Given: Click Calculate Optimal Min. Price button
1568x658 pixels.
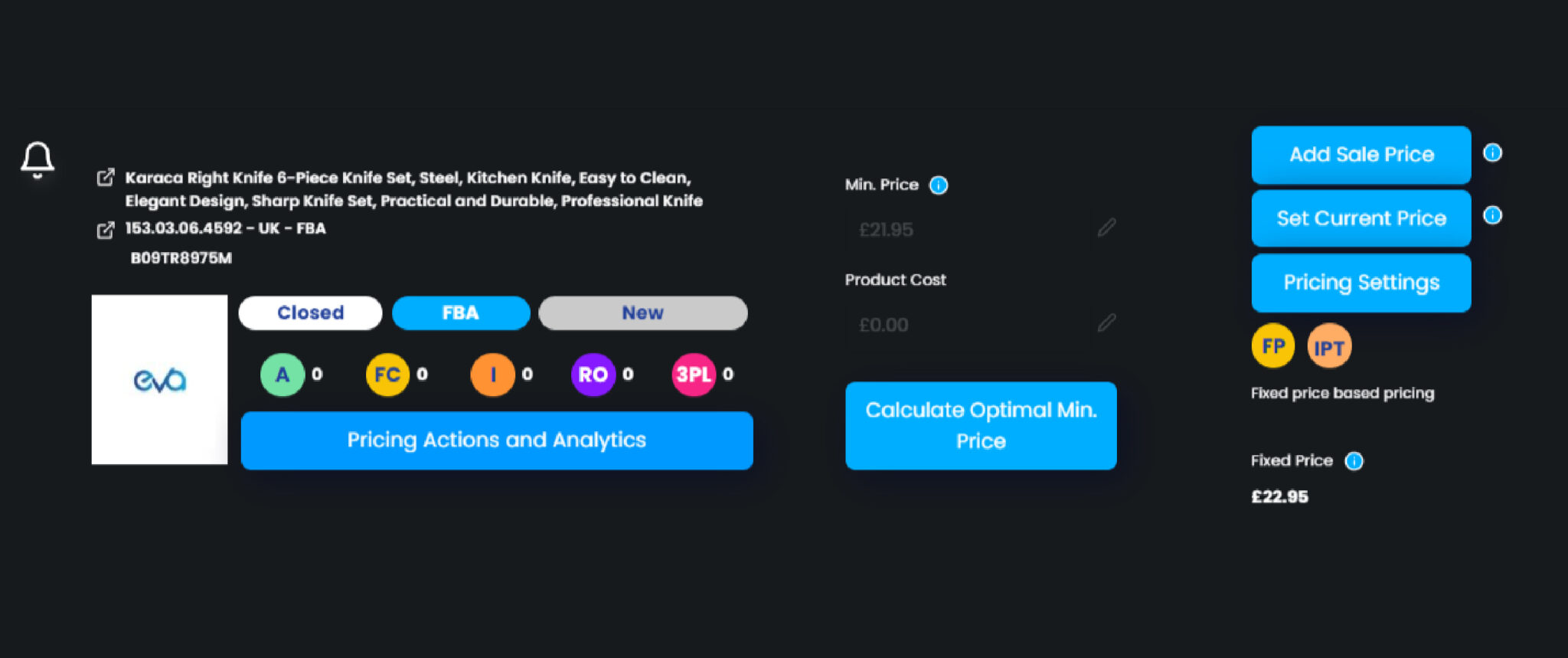Looking at the screenshot, I should [981, 425].
